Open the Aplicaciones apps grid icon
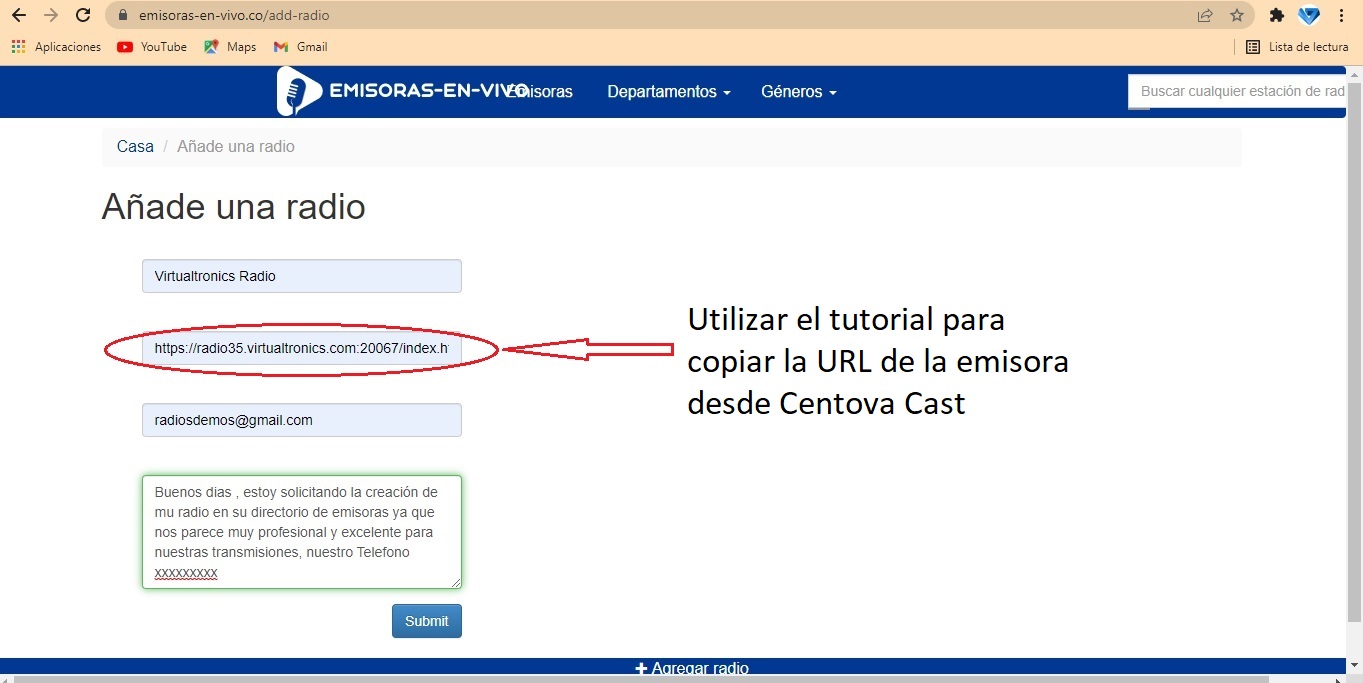1363x683 pixels. click(x=18, y=47)
